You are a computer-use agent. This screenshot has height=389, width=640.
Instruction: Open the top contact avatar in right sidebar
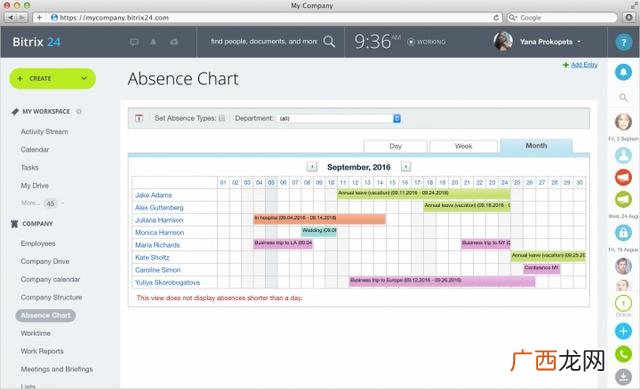pyautogui.click(x=623, y=122)
